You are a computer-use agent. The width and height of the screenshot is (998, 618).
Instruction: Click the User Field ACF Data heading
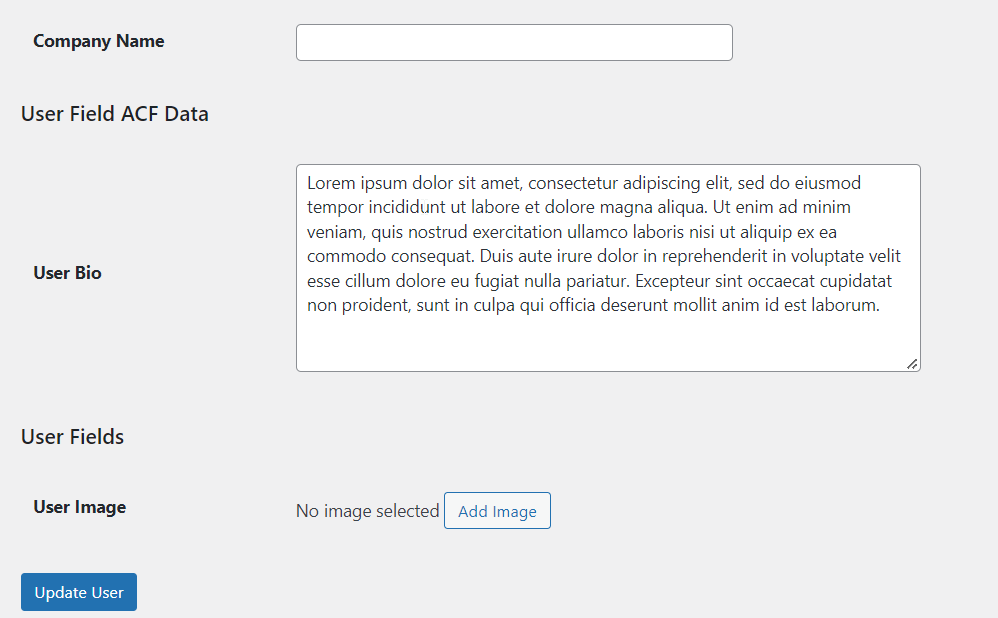tap(114, 114)
